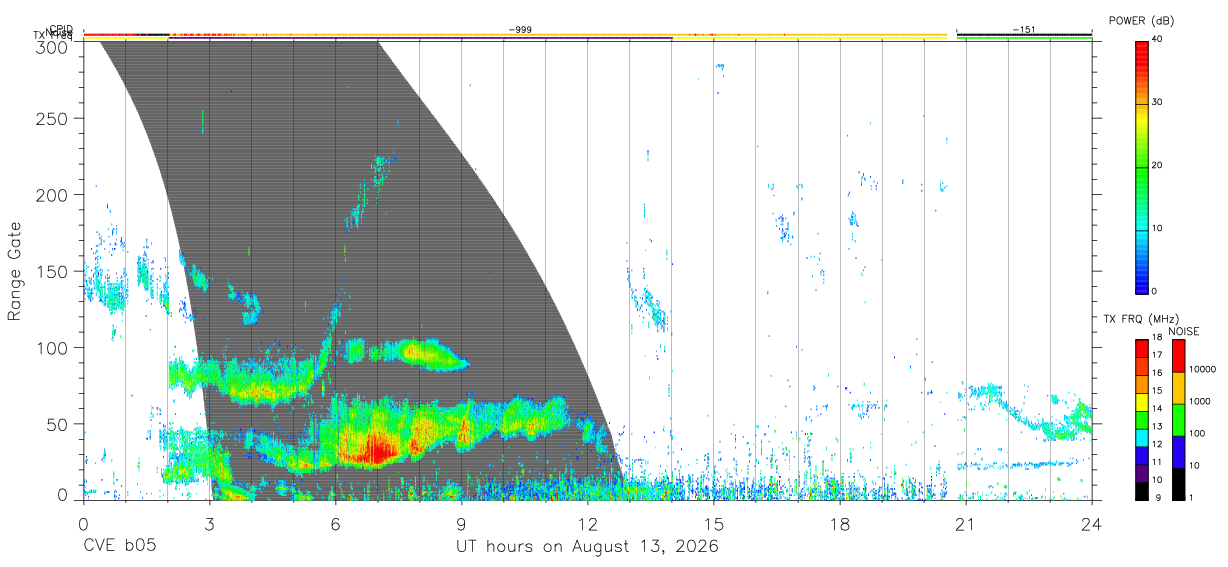
Task: Click the 18 label on the TX FRQ scale
Action: point(1156,338)
